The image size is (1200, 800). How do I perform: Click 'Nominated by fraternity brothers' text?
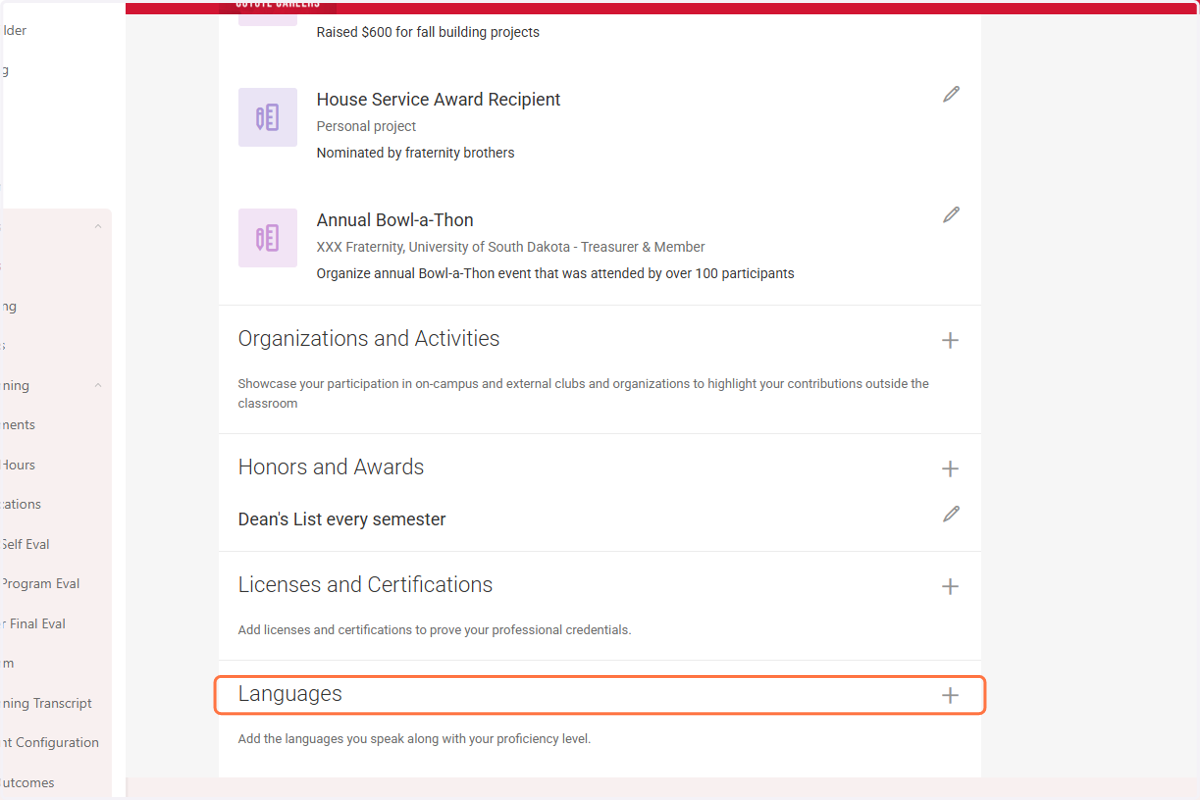pyautogui.click(x=415, y=153)
